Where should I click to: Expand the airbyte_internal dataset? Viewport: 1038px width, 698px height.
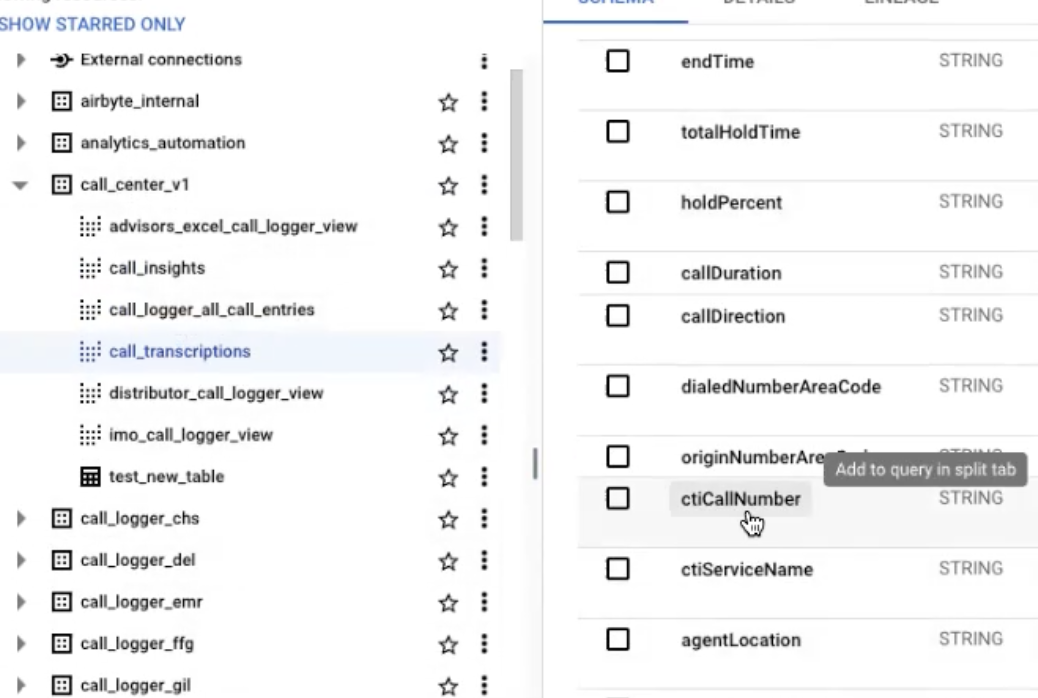point(21,102)
